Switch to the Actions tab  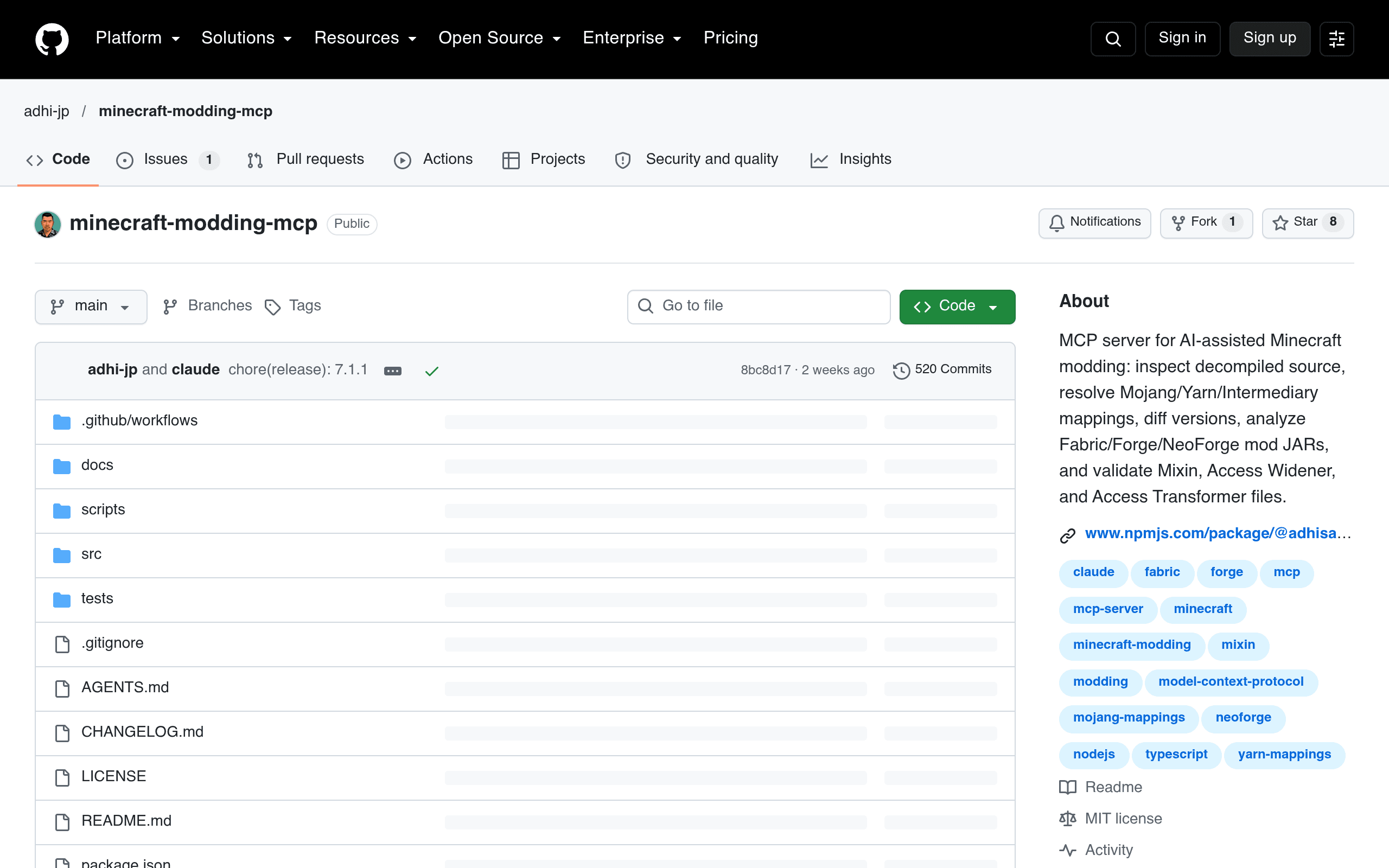[434, 159]
